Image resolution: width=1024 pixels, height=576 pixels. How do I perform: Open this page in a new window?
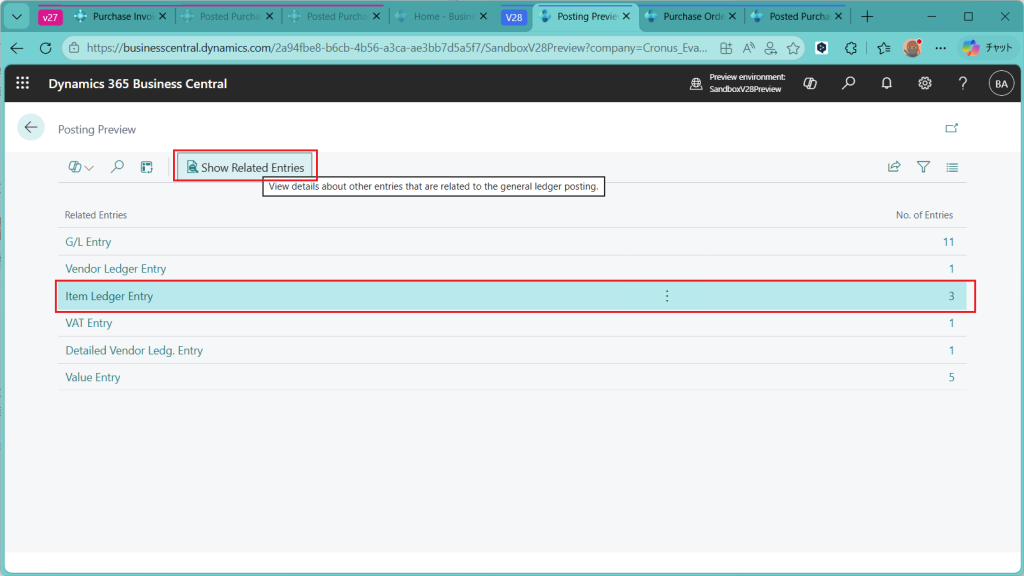pyautogui.click(x=951, y=128)
